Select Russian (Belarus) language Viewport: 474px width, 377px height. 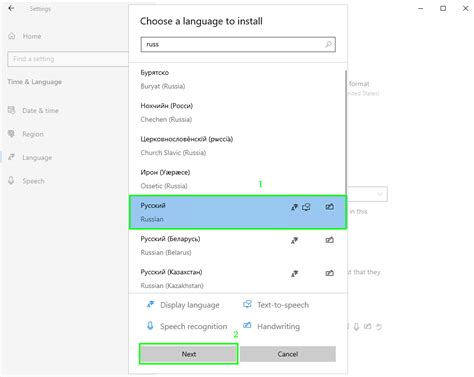tap(237, 246)
